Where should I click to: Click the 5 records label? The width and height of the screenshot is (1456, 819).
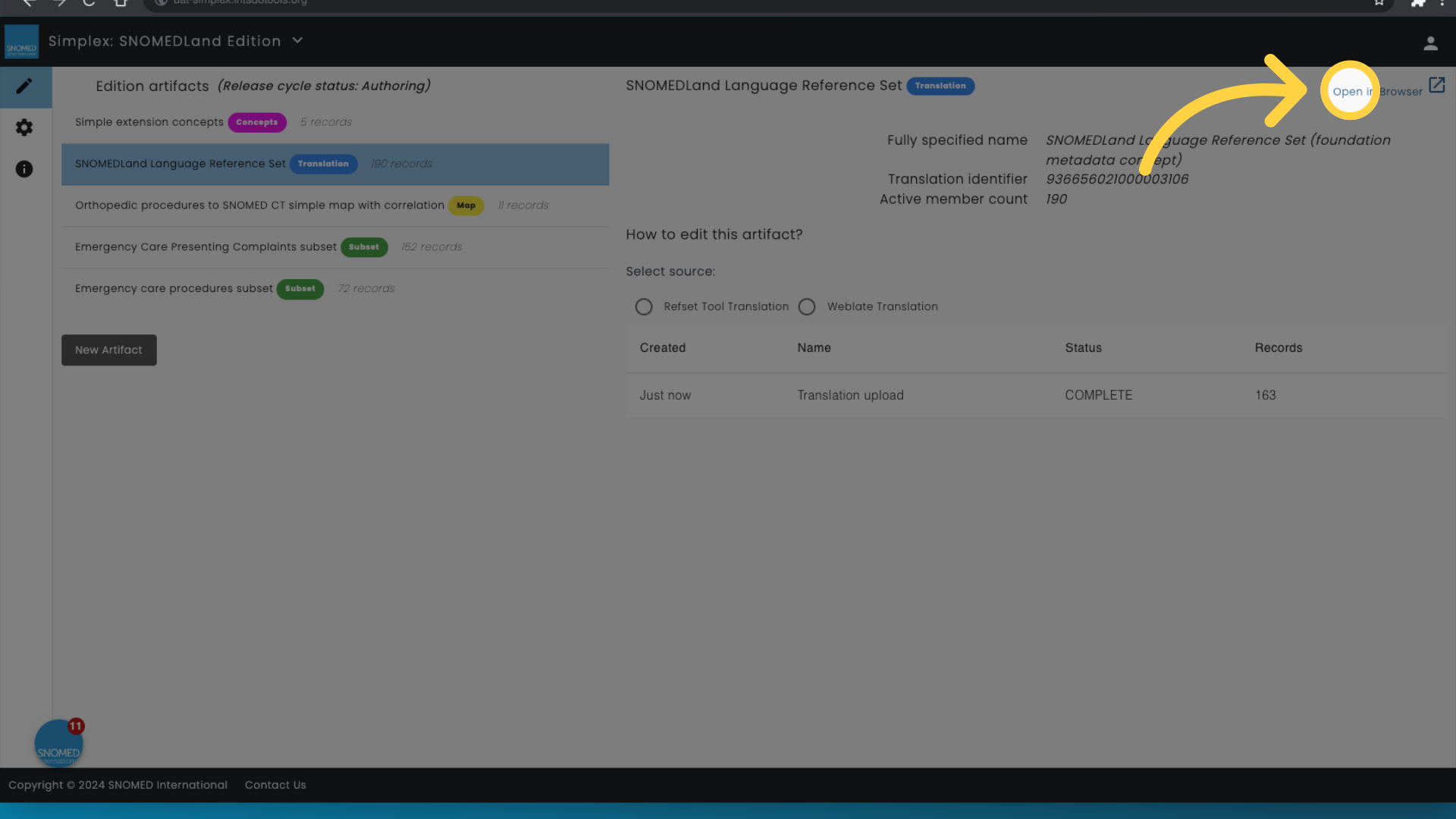[326, 122]
